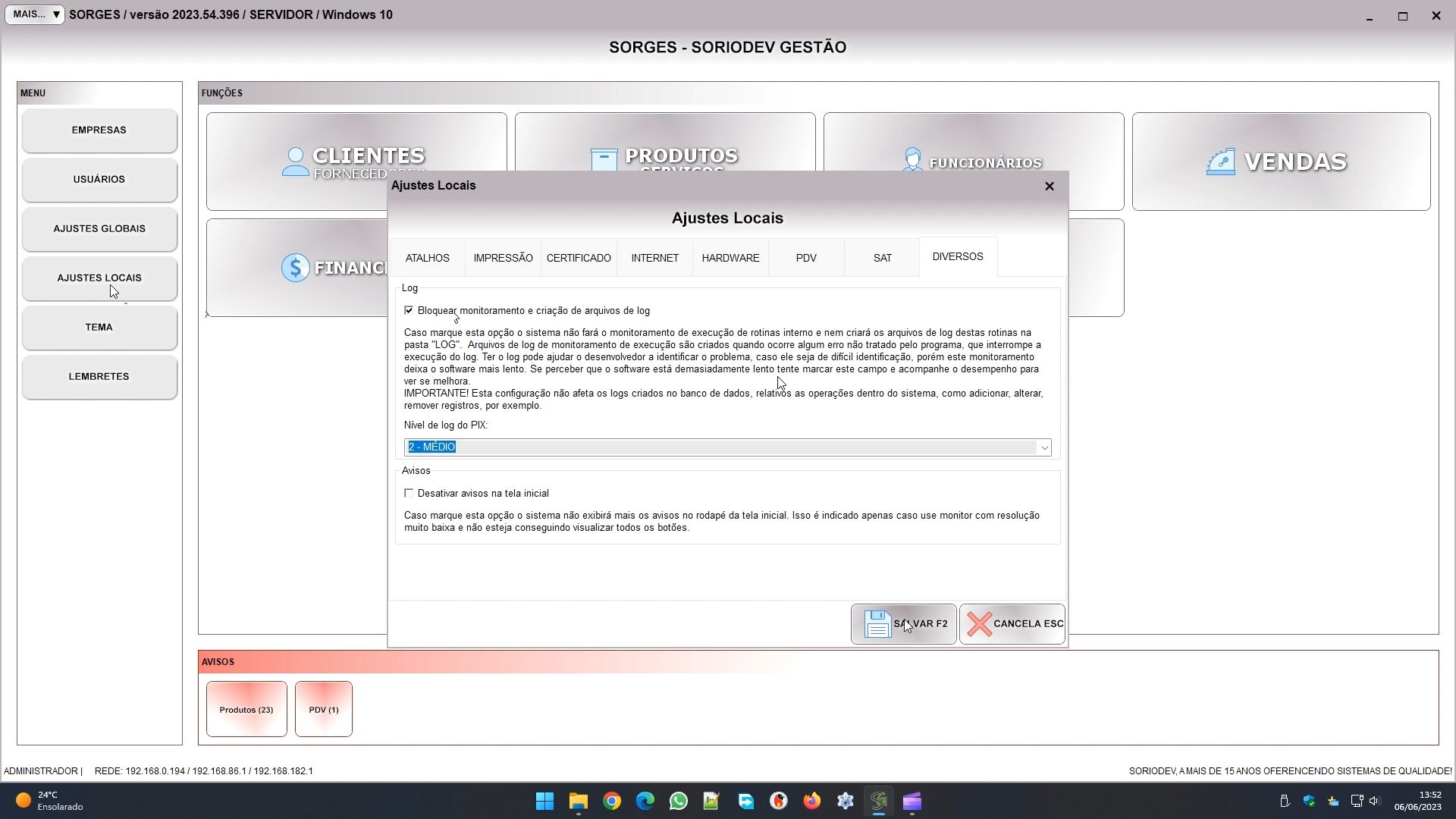Viewport: 1456px width, 819px height.
Task: Open Google Chrome in the taskbar
Action: point(612,802)
